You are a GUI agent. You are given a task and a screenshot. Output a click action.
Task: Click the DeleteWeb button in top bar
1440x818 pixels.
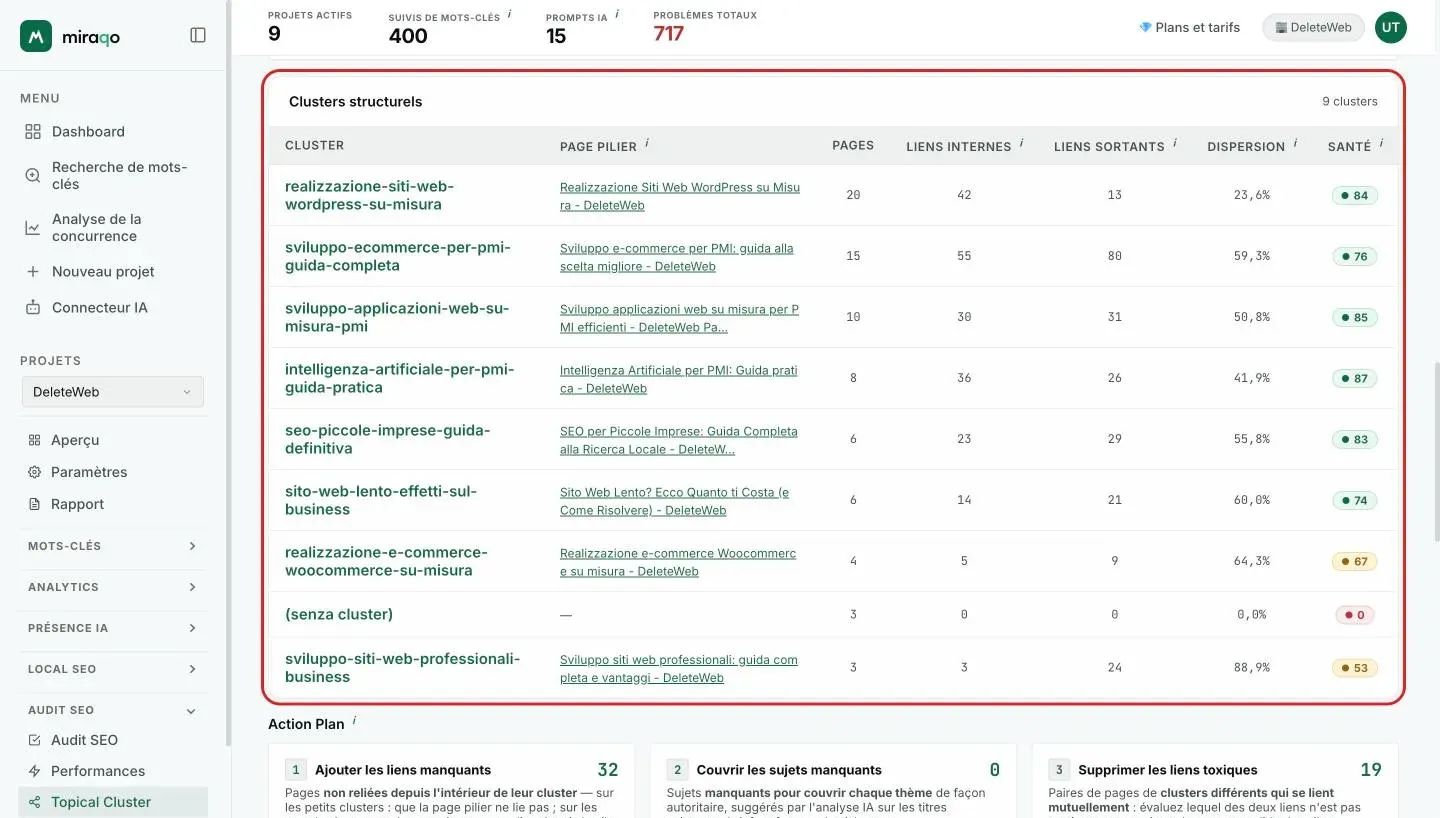(x=1313, y=27)
